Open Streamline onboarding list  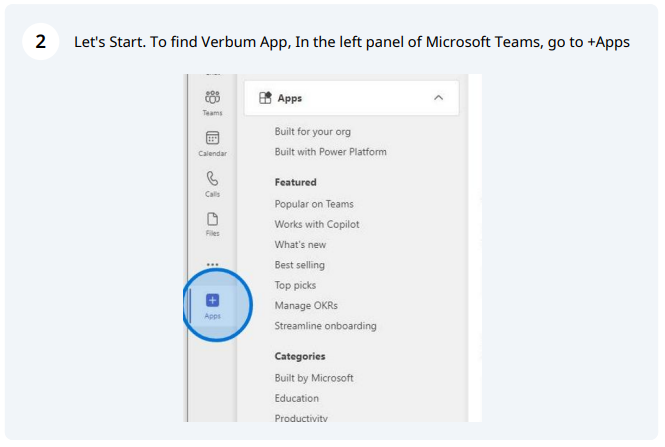click(325, 326)
